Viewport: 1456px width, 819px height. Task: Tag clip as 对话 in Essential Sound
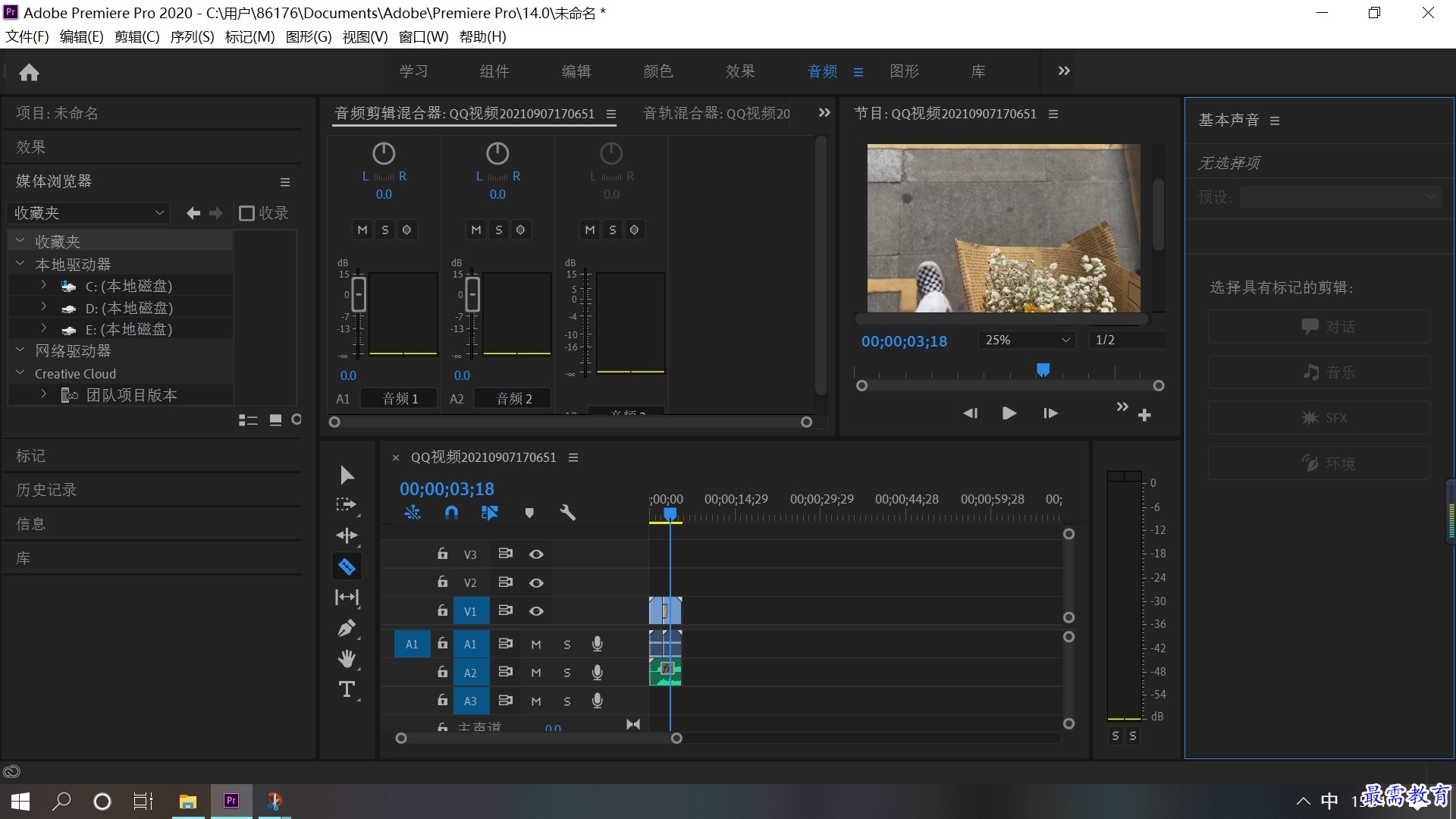pos(1319,327)
